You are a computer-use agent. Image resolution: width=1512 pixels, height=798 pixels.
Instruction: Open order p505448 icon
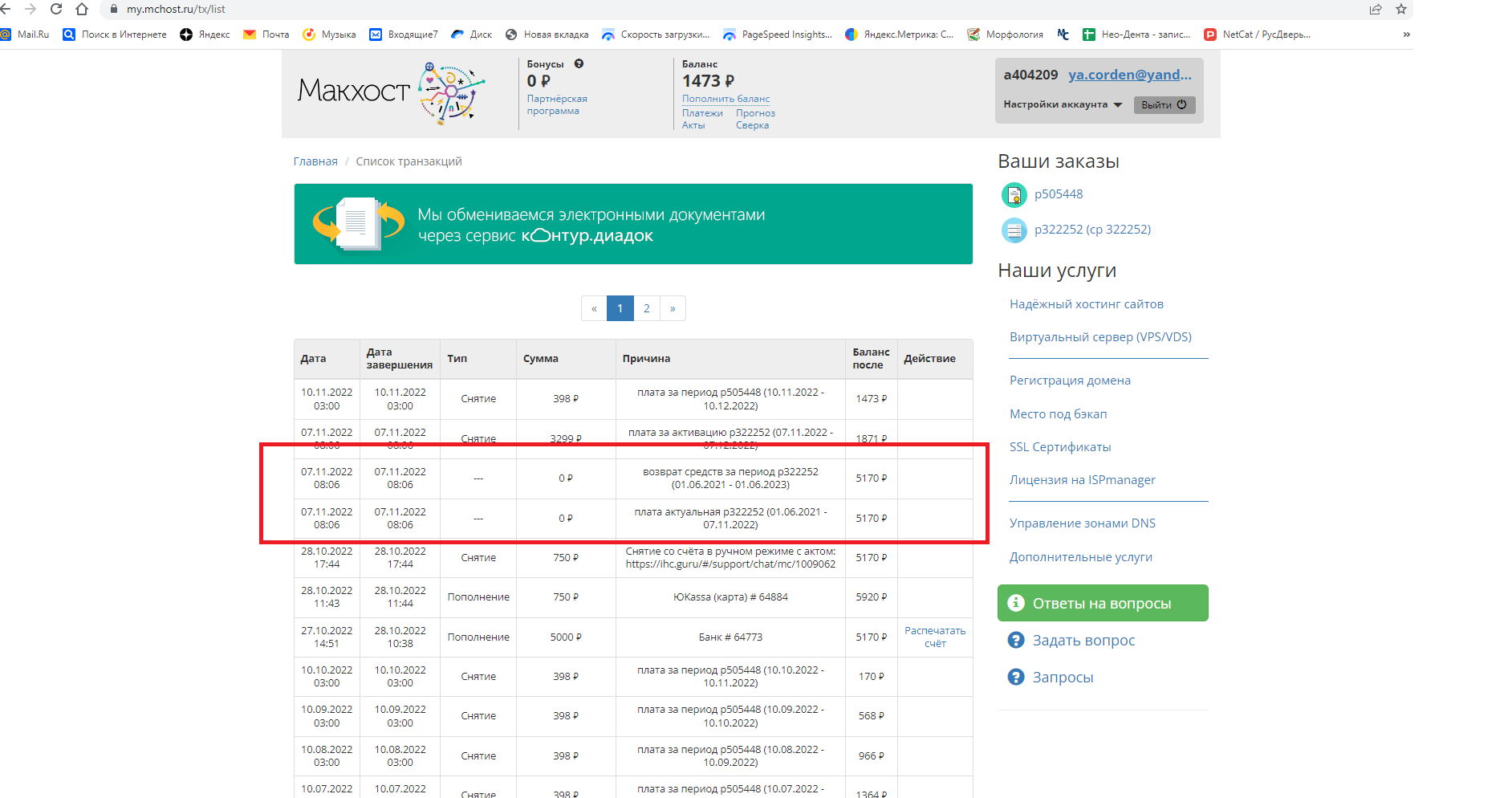click(x=1014, y=194)
